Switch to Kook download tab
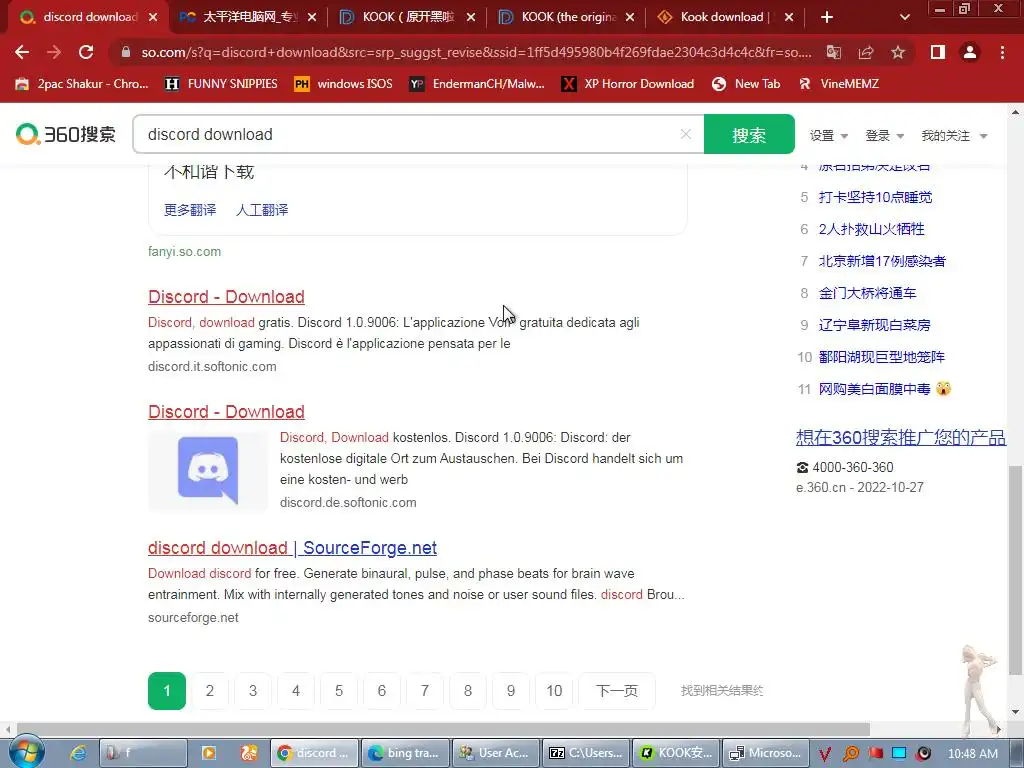 click(x=725, y=17)
